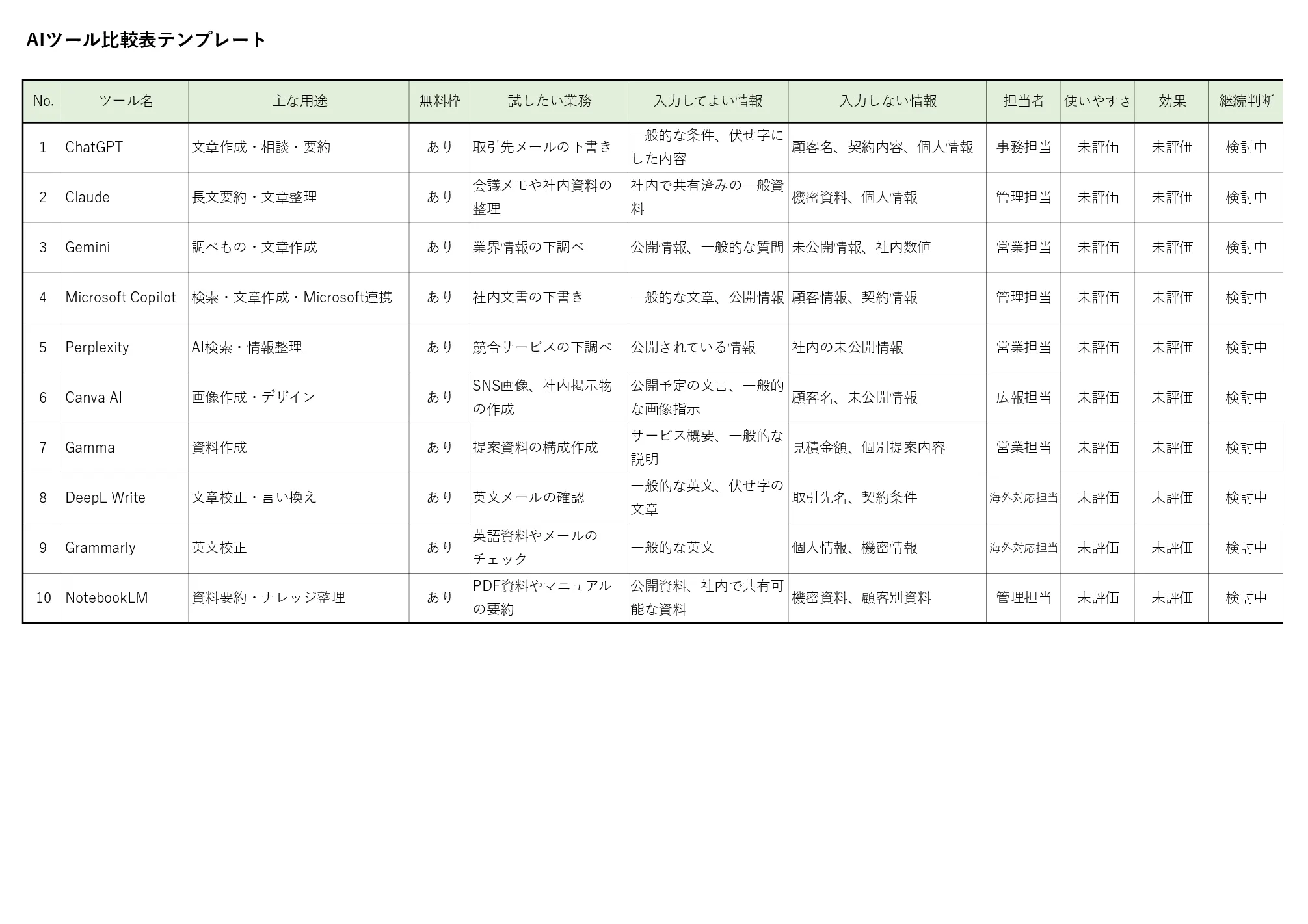Click 検討中 in ChatGPT row

[1246, 148]
